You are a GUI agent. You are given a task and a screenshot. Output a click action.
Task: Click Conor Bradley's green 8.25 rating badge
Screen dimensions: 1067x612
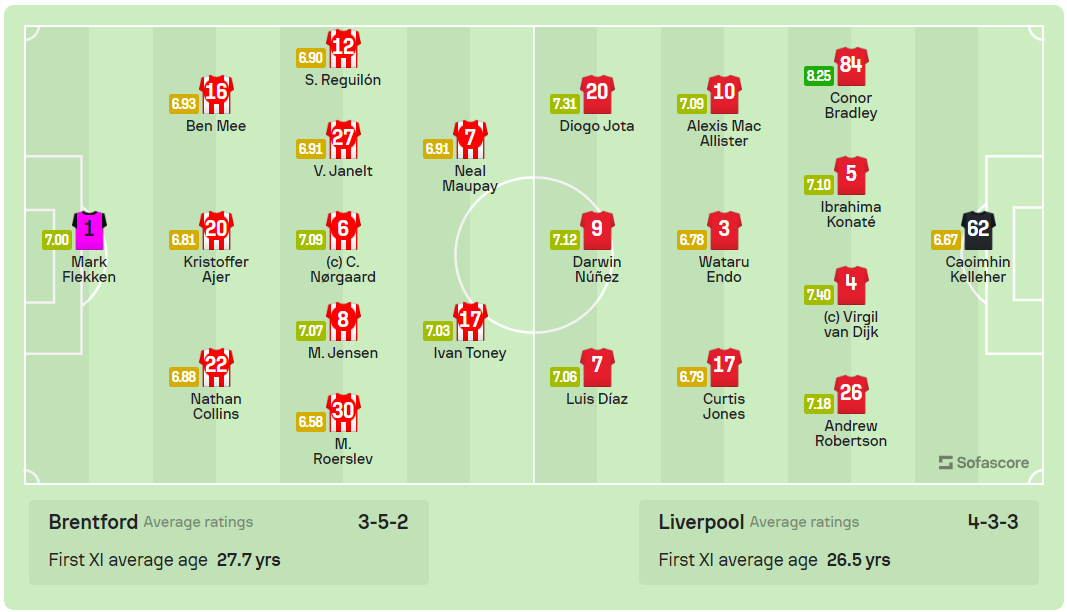coord(818,75)
